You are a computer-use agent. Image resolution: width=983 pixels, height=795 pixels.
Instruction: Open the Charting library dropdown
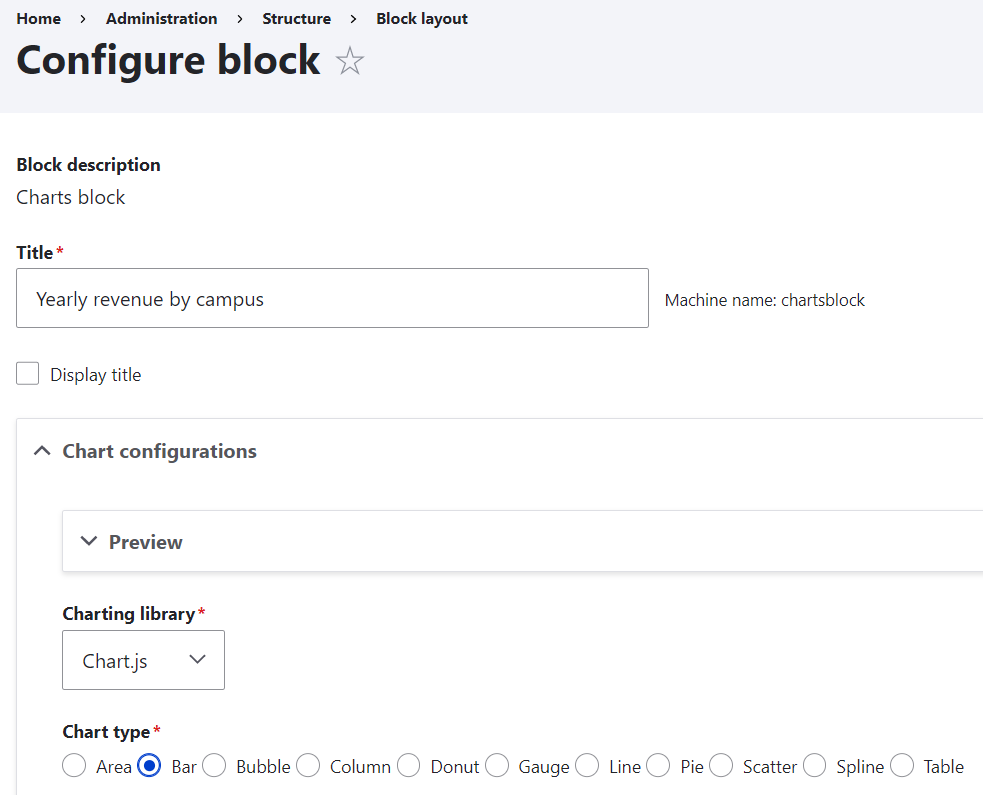(x=143, y=660)
